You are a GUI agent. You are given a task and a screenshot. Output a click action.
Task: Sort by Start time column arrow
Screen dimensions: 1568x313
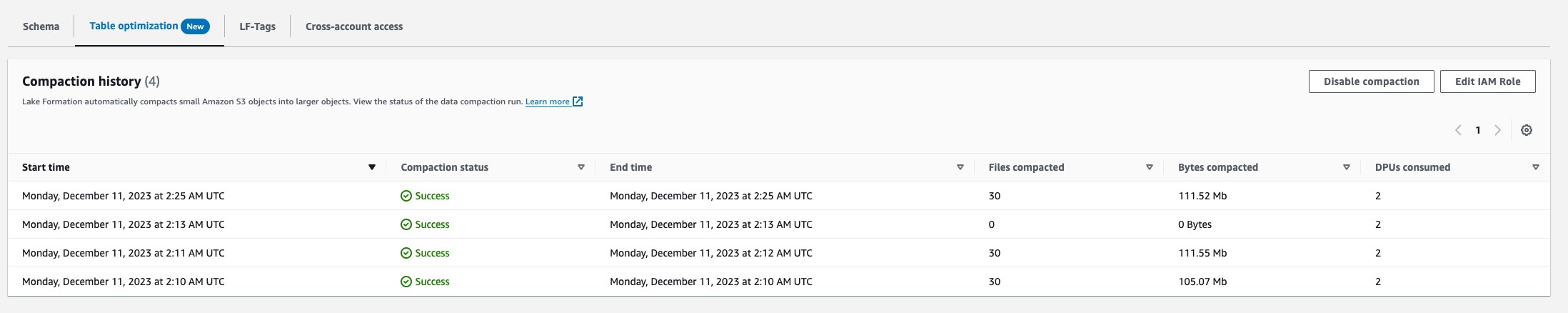pos(371,167)
